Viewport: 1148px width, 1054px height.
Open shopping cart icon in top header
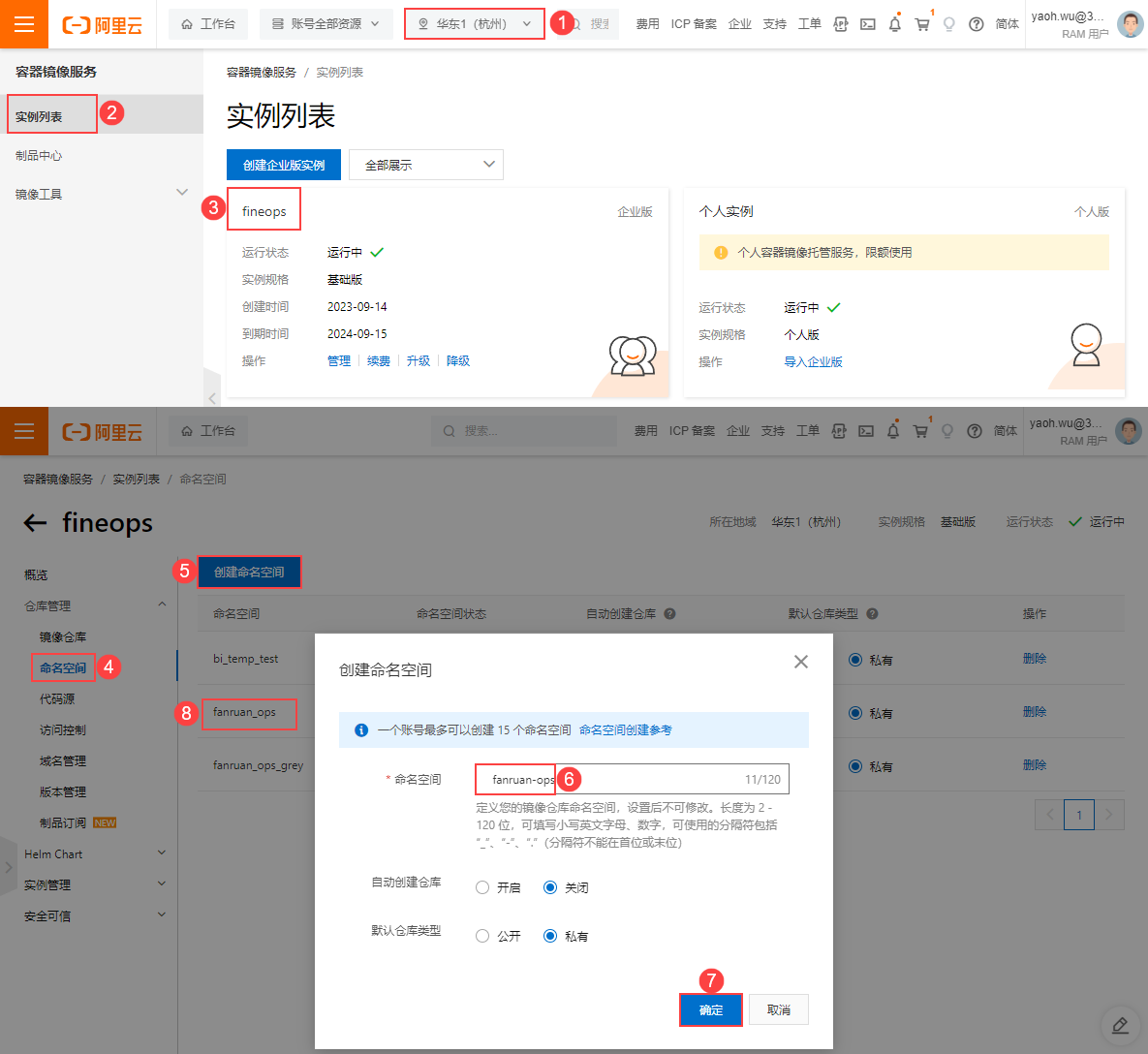tap(922, 24)
